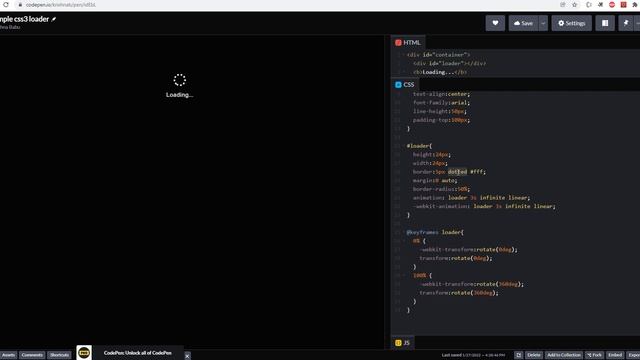This screenshot has height=360, width=640.
Task: Open the Assets panel
Action: point(9,355)
